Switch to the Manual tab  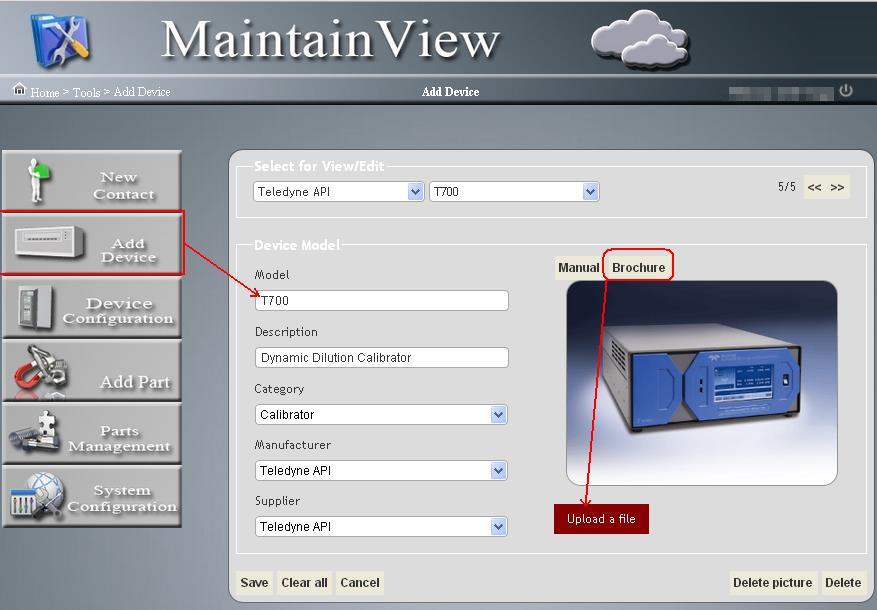[578, 268]
